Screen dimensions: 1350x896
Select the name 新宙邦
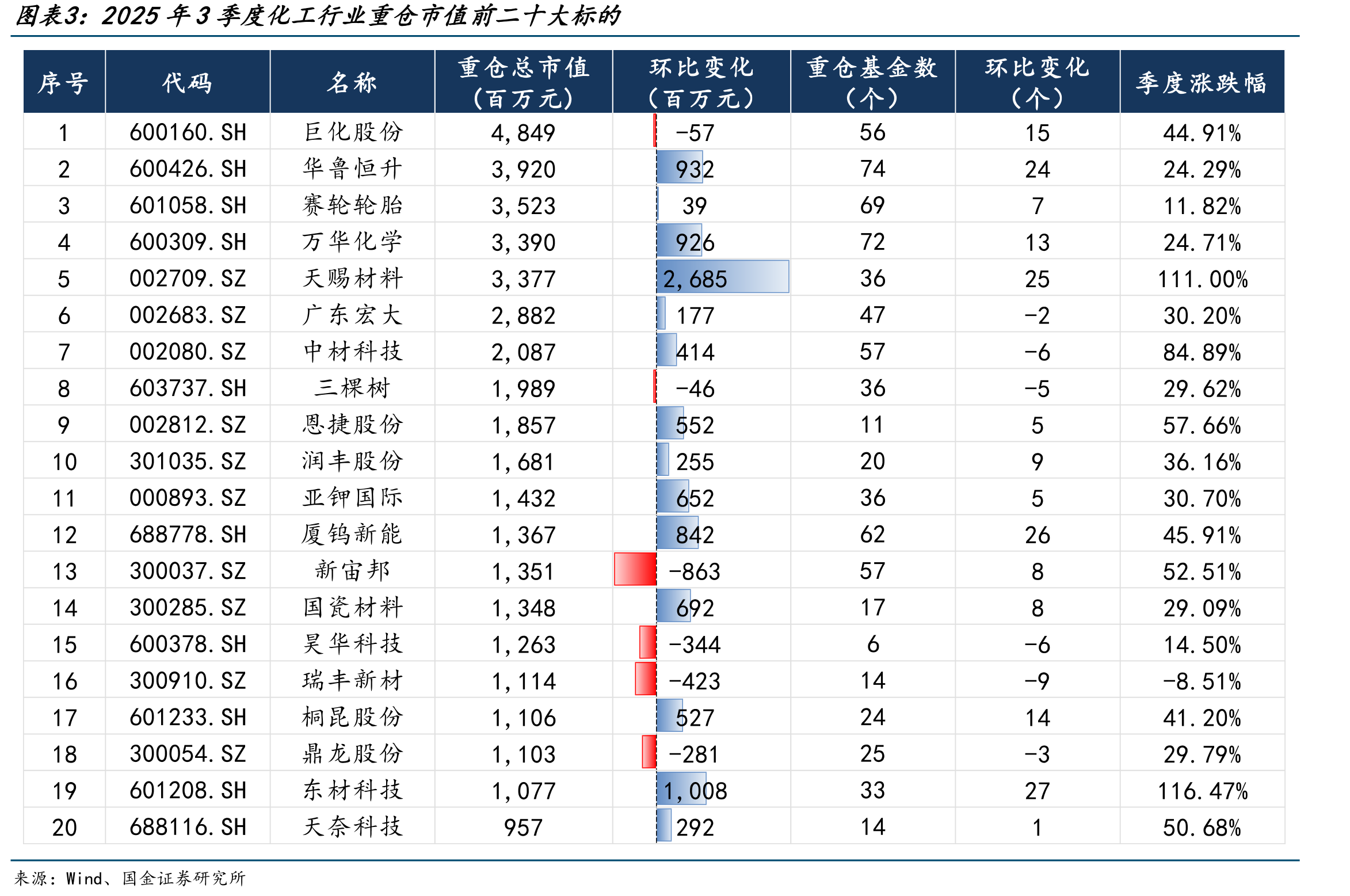[x=352, y=571]
